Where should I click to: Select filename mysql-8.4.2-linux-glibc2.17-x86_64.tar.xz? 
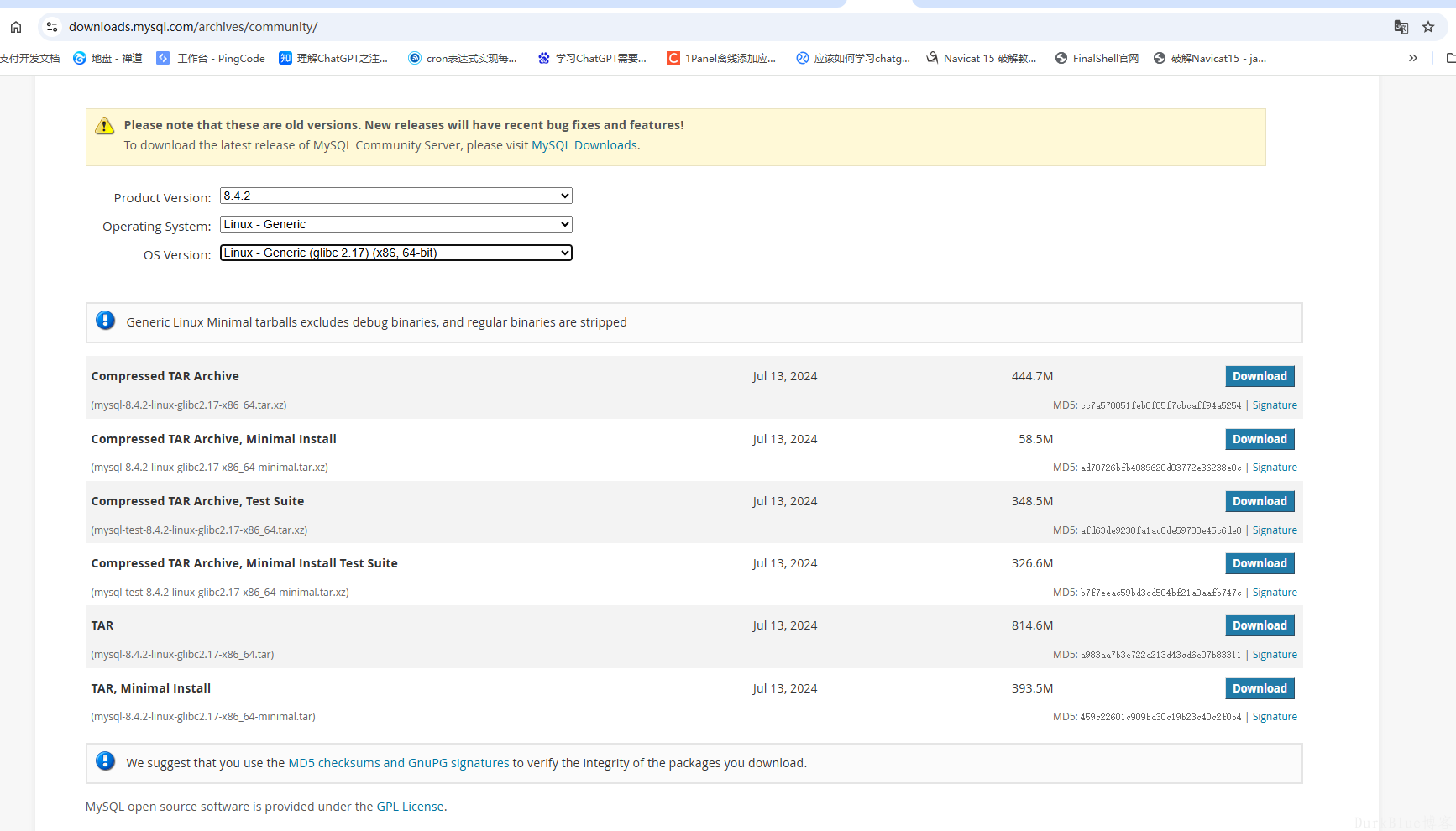189,405
